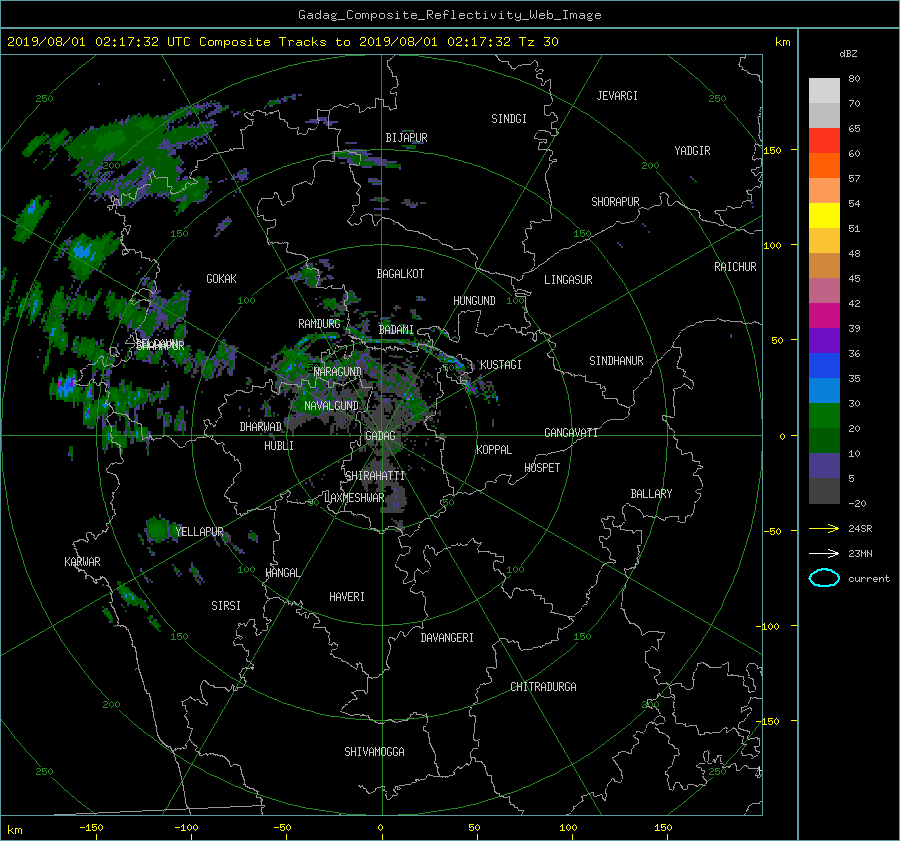Screen dimensions: 900x841
Task: Click the NARAGUND city label
Action: pyautogui.click(x=338, y=372)
